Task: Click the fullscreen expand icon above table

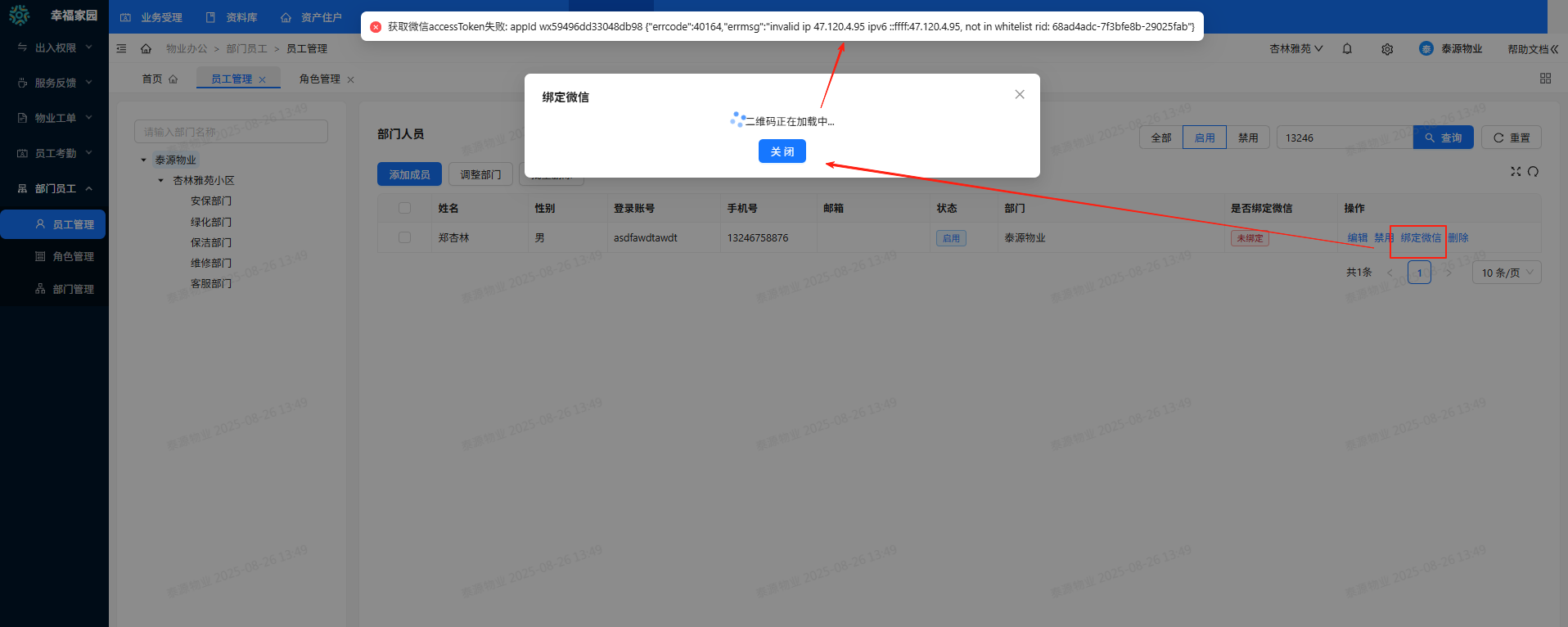Action: point(1516,171)
